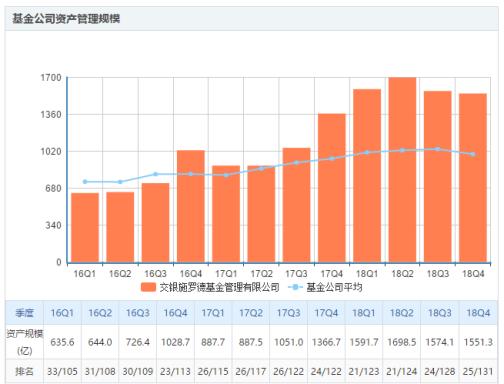
Task: Select the 16Q1 orange bar
Action: [85, 228]
